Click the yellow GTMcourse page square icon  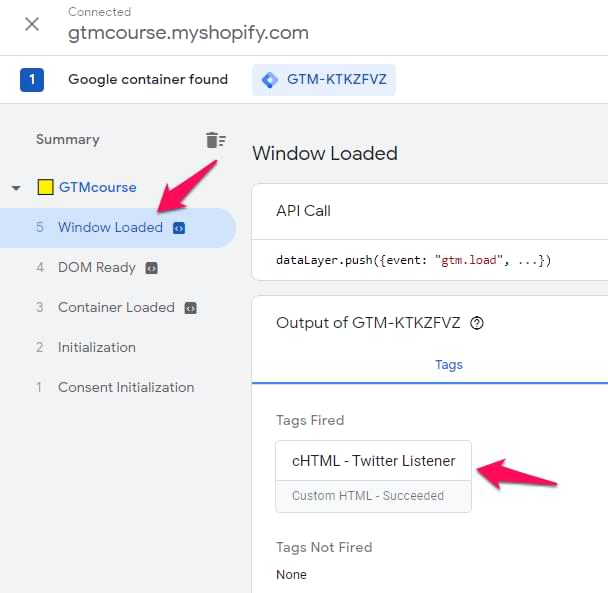click(x=45, y=187)
